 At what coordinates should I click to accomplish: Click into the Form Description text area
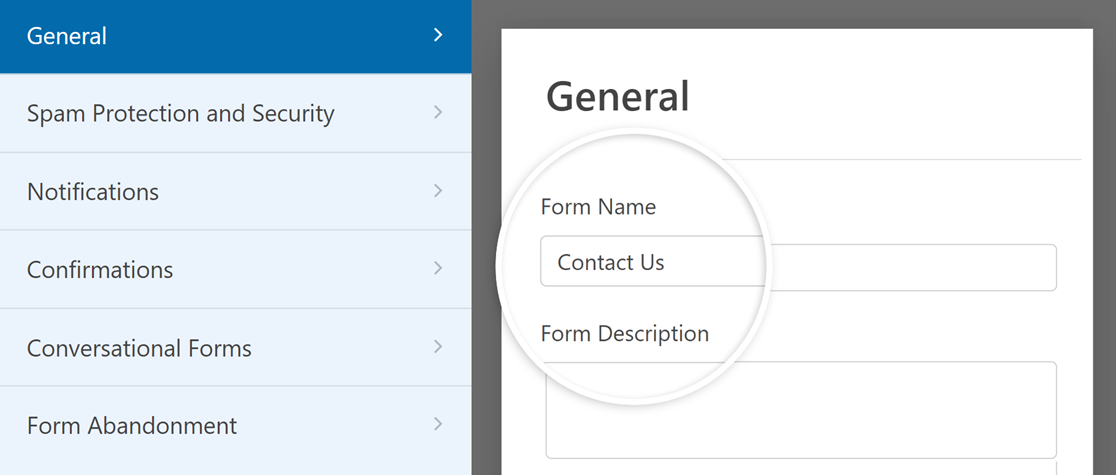pos(800,409)
